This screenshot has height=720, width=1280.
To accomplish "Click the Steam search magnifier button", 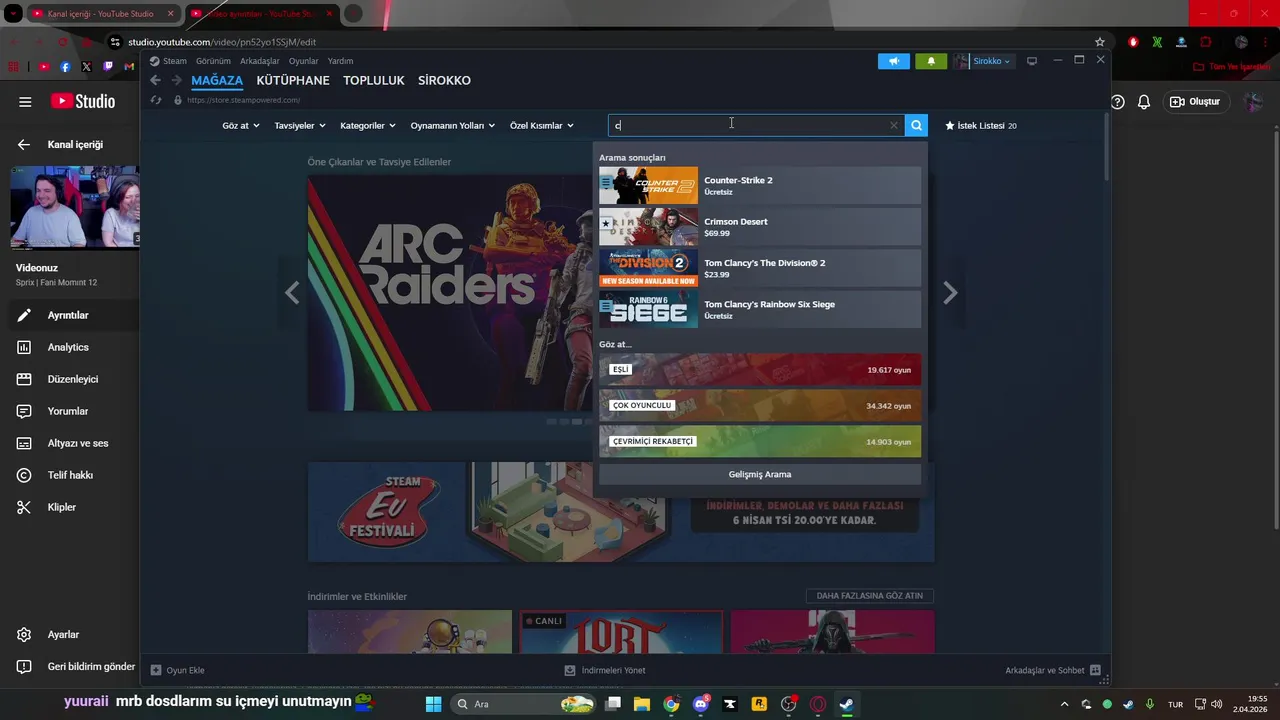I will coord(916,125).
